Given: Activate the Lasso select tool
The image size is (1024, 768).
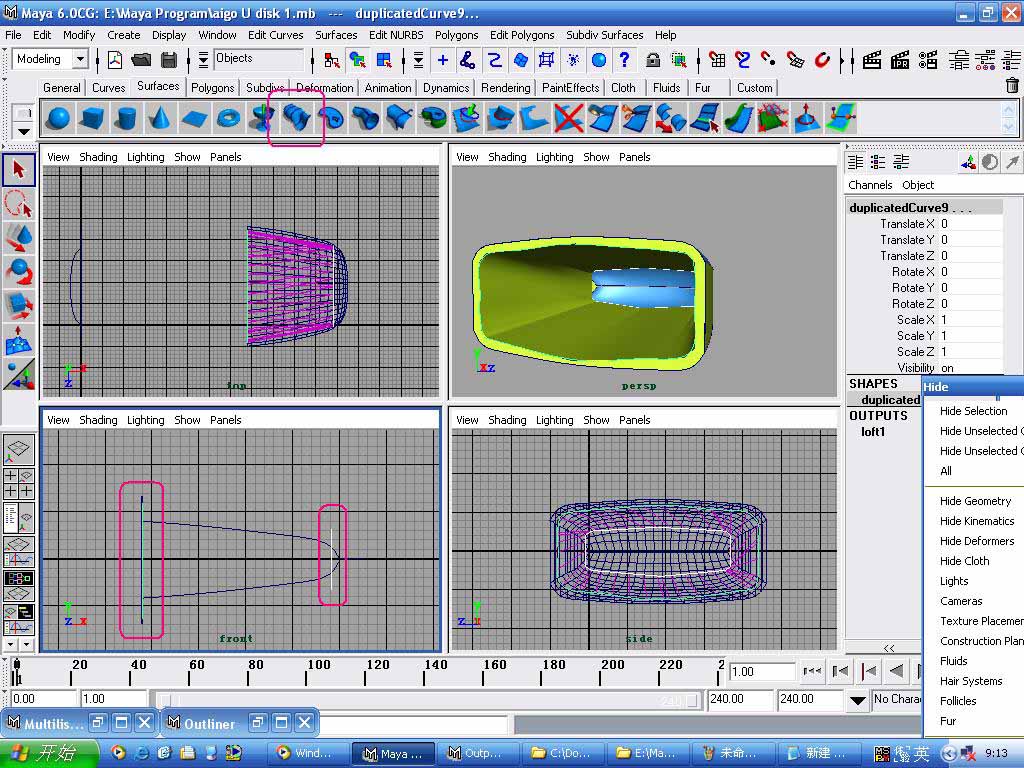Looking at the screenshot, I should (x=18, y=204).
